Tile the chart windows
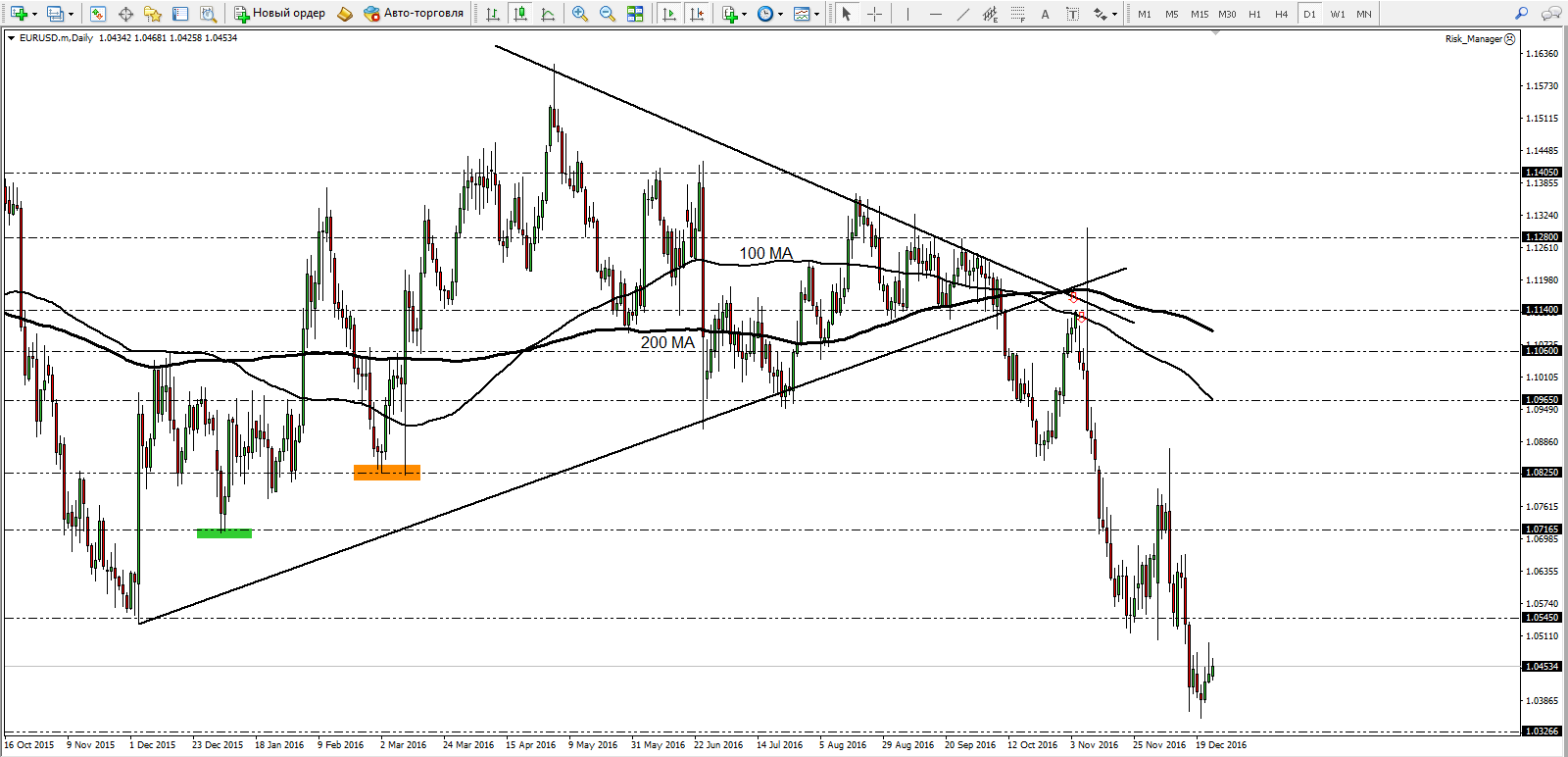The image size is (1568, 757). pyautogui.click(x=635, y=14)
